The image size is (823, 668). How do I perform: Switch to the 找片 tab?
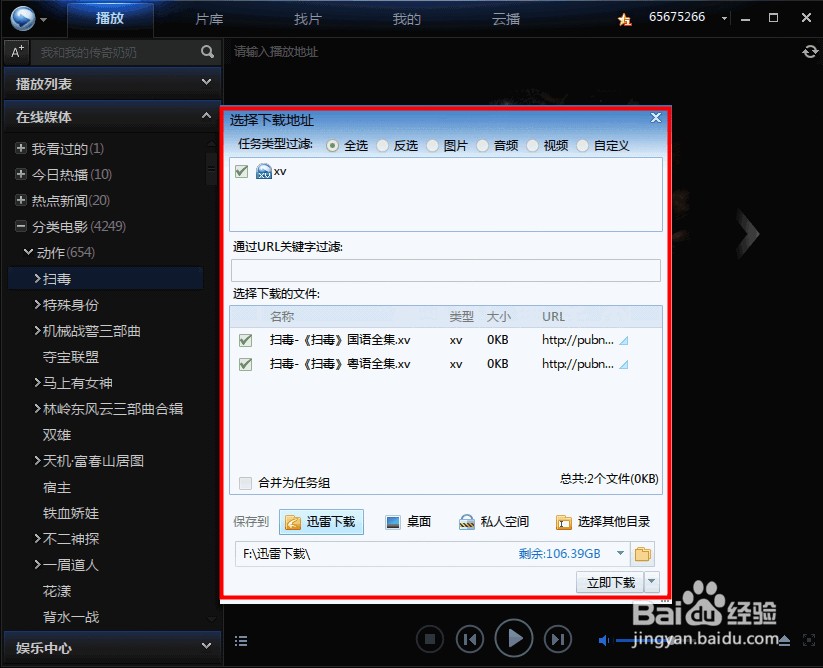308,19
